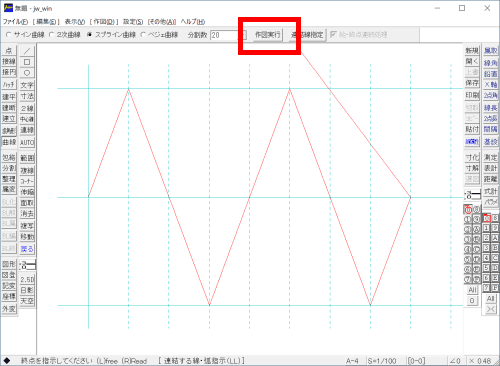Select the circle (○) tool
Screen dimensions: 500x366
27,73
